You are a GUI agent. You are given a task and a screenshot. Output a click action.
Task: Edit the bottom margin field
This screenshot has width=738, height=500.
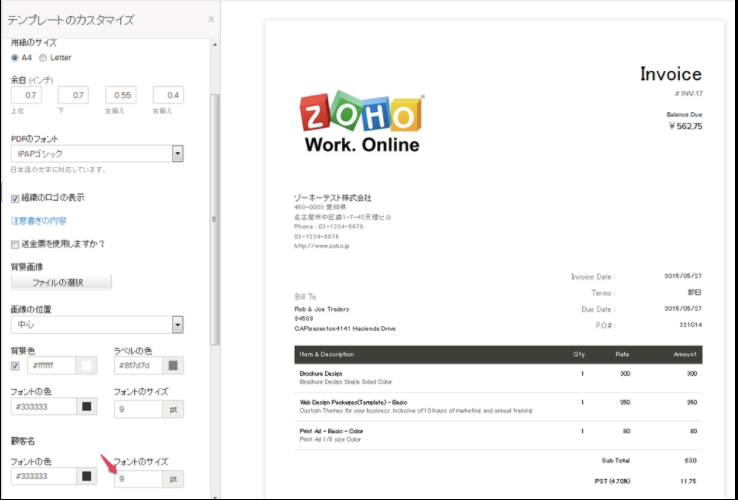(73, 95)
